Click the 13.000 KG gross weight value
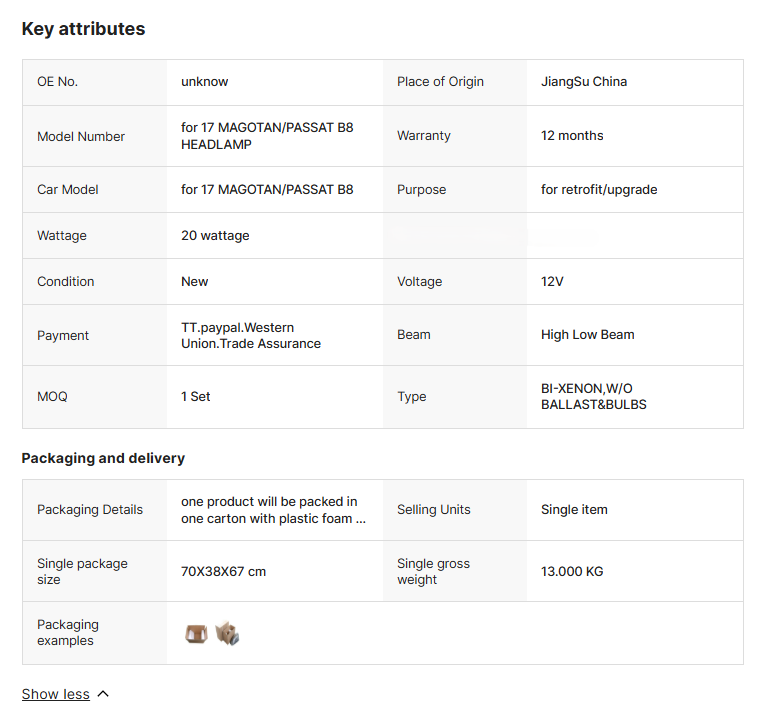The height and width of the screenshot is (726, 762). [572, 571]
